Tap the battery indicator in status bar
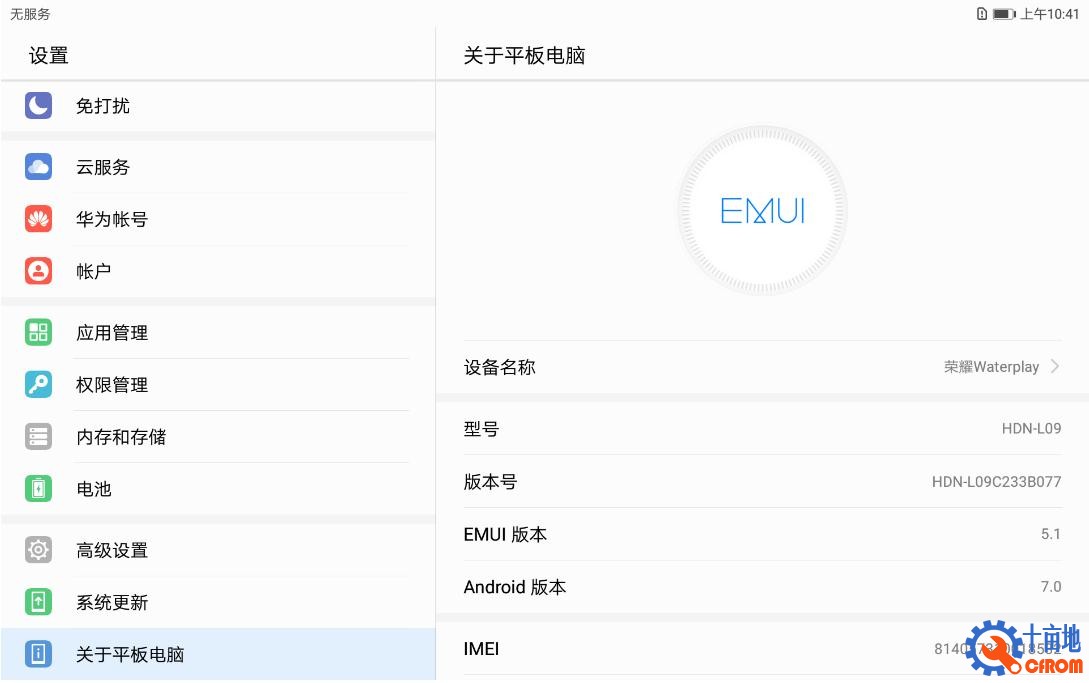 pyautogui.click(x=1004, y=14)
